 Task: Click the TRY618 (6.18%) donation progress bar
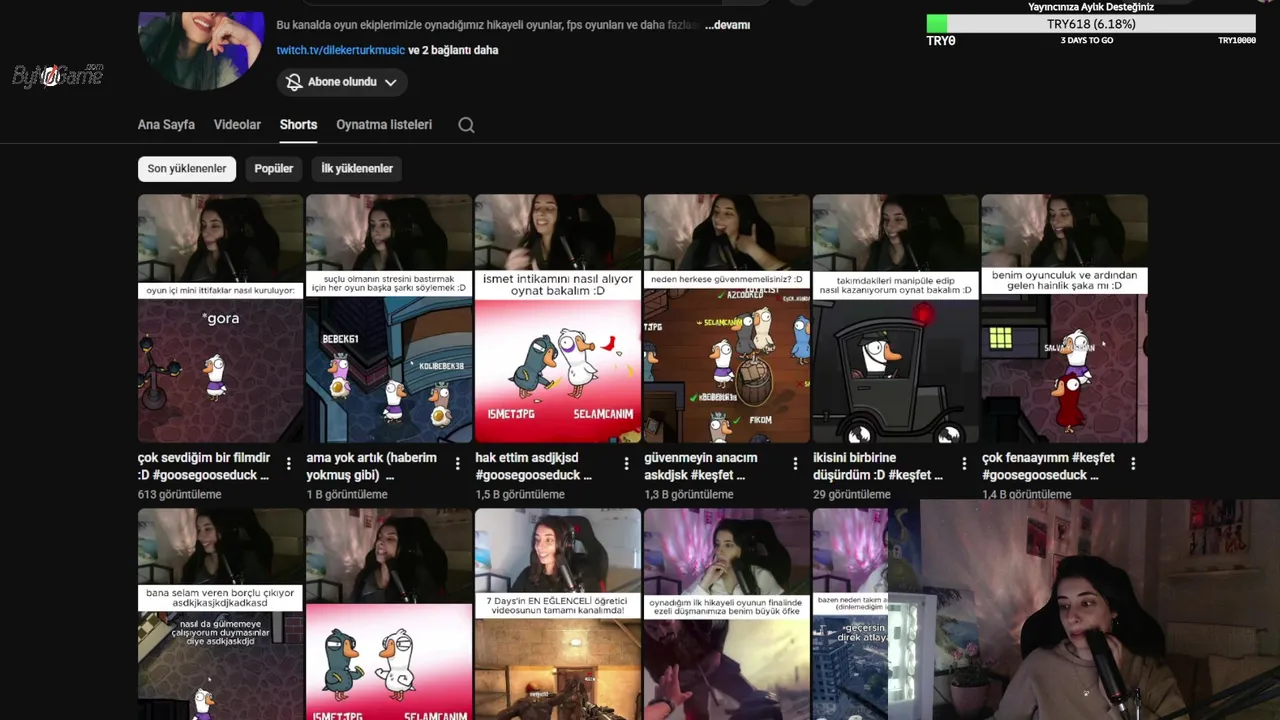pyautogui.click(x=1091, y=24)
